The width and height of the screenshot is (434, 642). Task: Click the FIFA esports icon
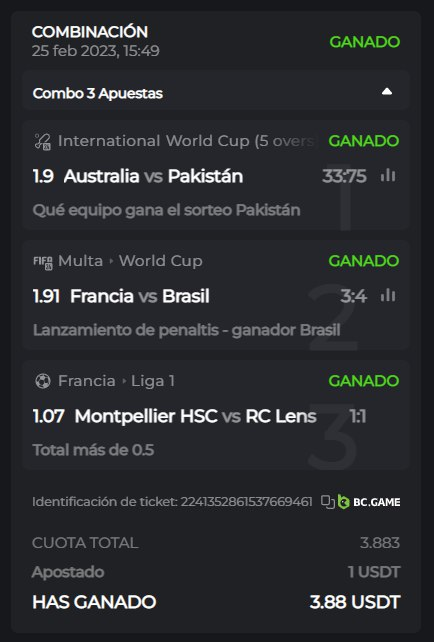click(43, 262)
